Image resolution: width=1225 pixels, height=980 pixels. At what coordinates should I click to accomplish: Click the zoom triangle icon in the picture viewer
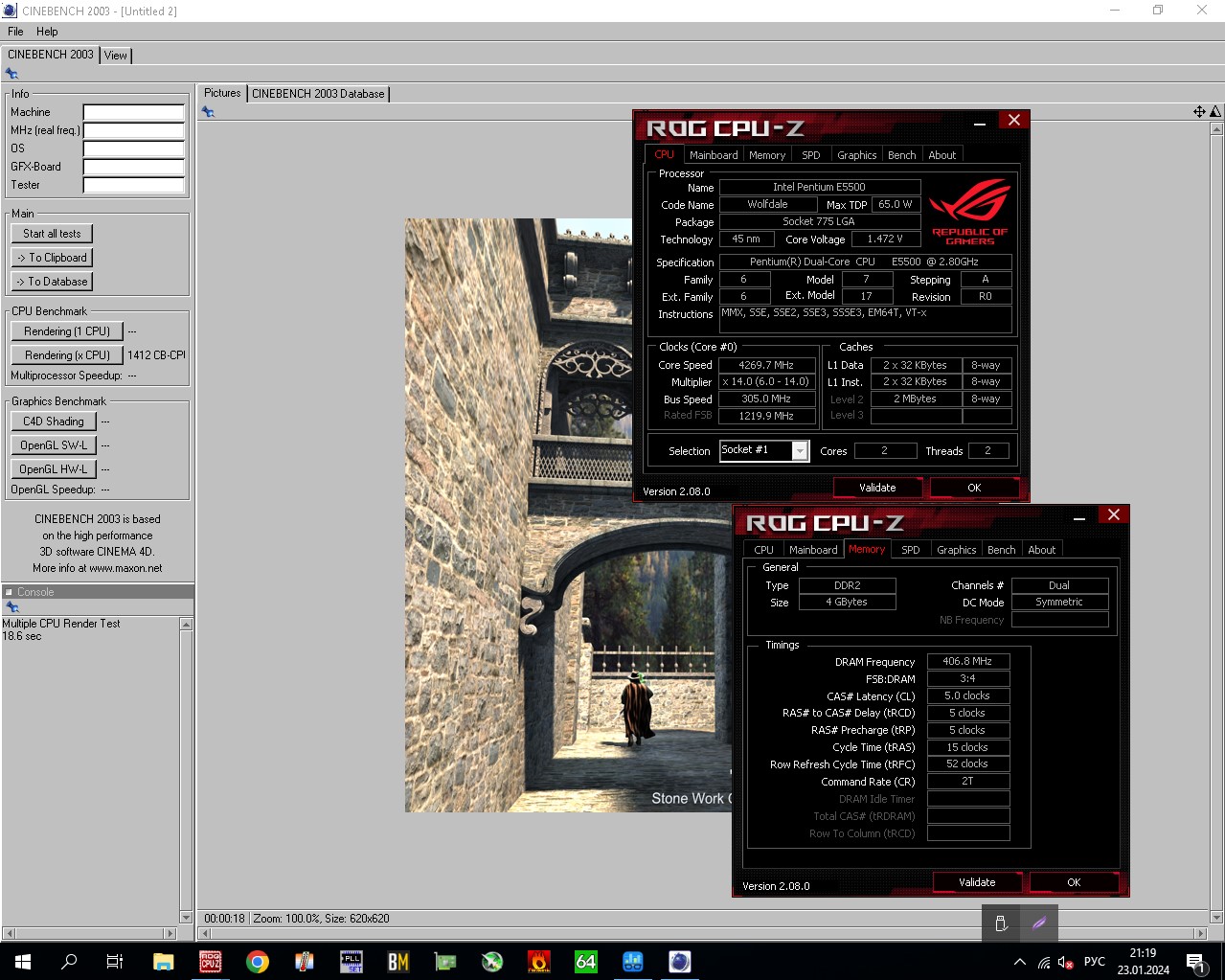[x=1215, y=112]
